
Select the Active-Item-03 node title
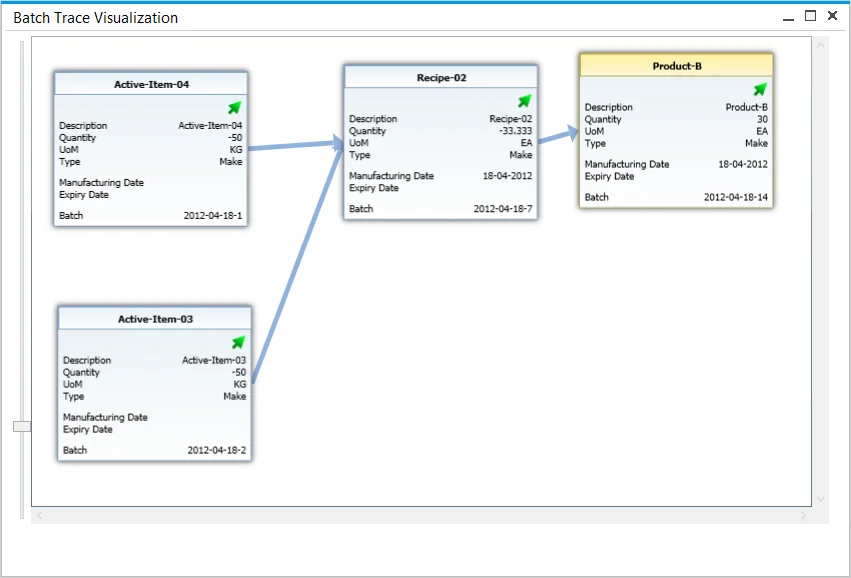155,319
